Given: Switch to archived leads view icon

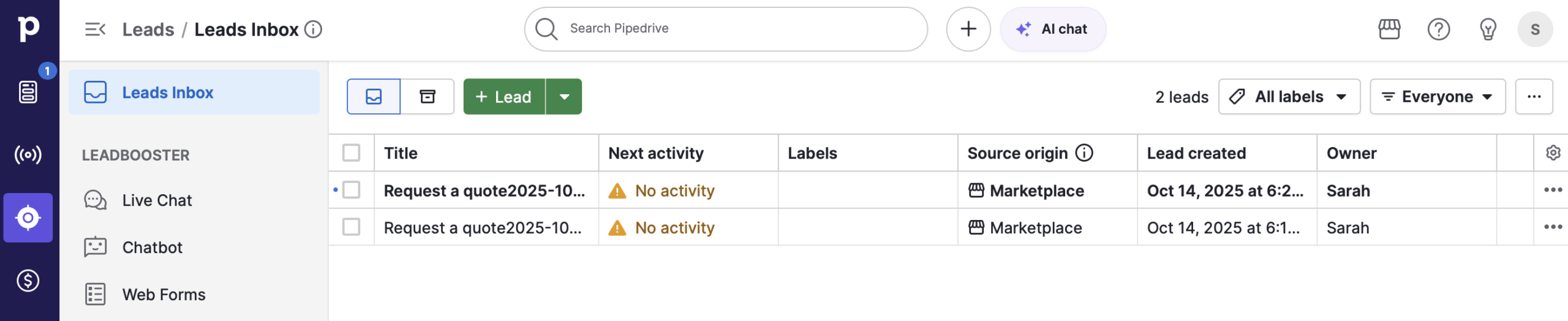Looking at the screenshot, I should 427,96.
